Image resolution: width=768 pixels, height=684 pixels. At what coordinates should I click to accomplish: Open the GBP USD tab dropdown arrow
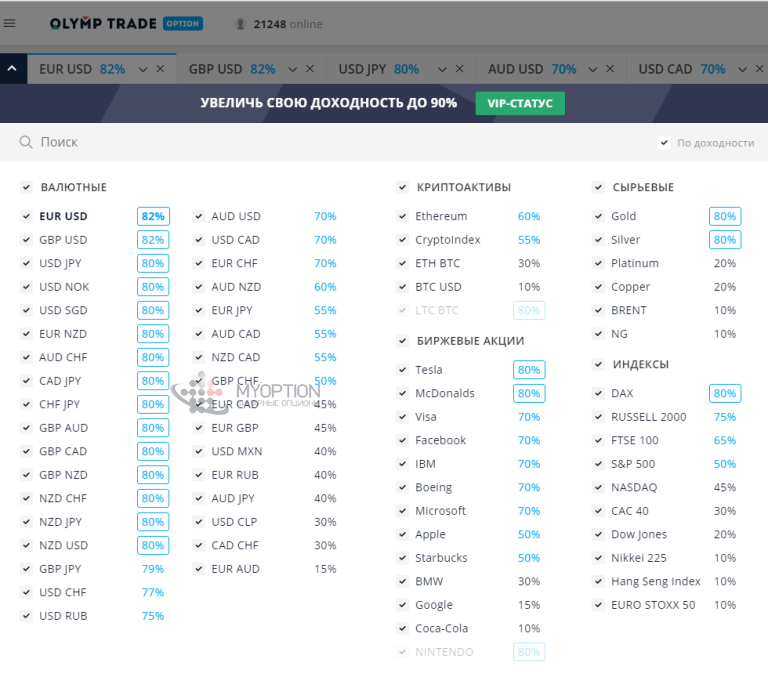tap(293, 70)
